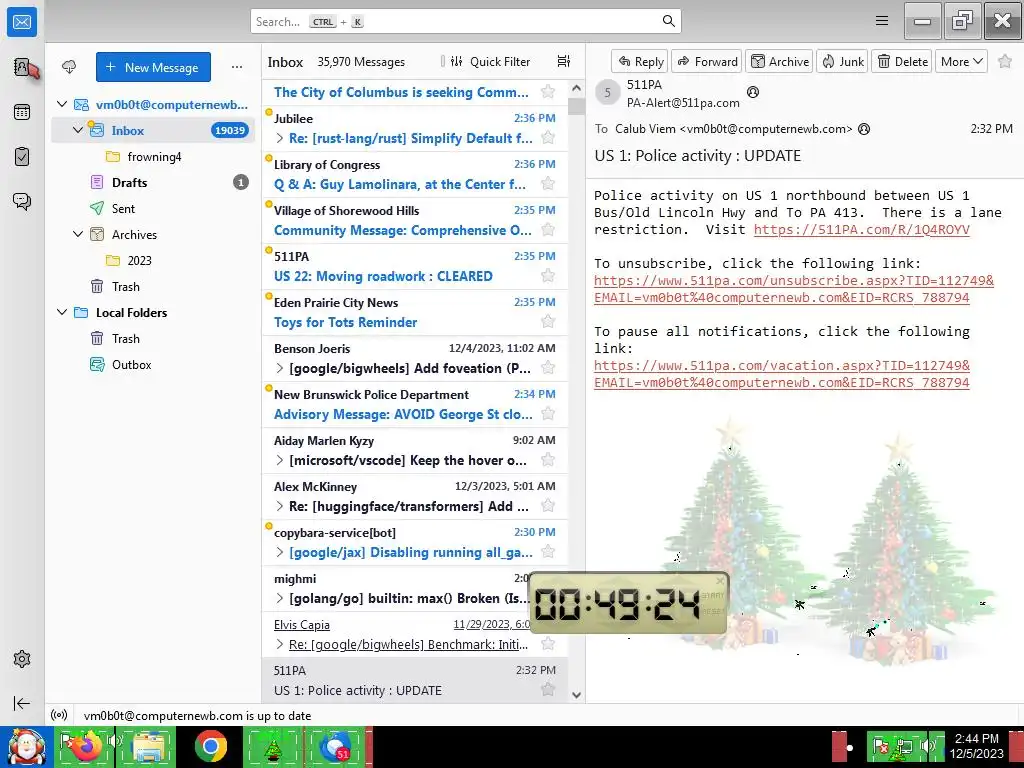Viewport: 1024px width, 768px height.
Task: Expand the google/bigwheels Add foveation thread
Action: [x=280, y=368]
